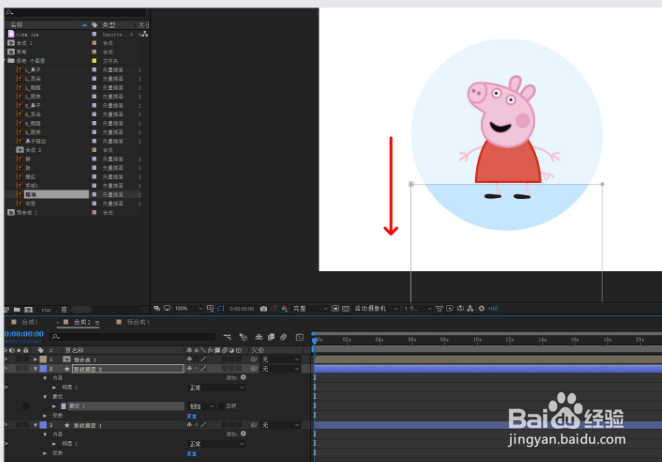The width and height of the screenshot is (662, 462).
Task: Click the new composition icon in project panel
Action: [28, 310]
